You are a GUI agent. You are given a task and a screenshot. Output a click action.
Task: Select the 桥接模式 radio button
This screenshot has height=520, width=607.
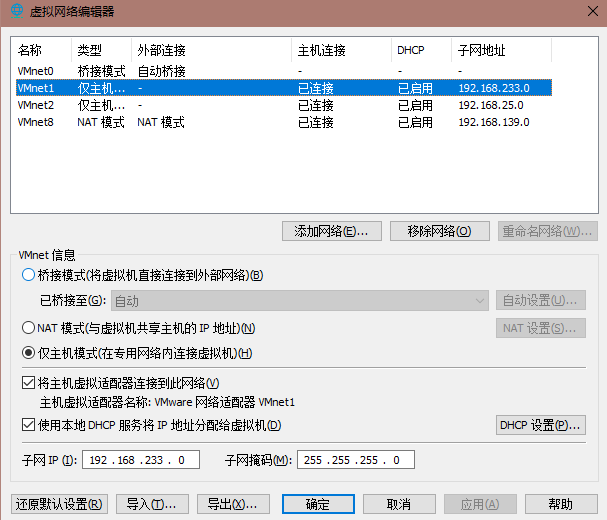pos(28,275)
